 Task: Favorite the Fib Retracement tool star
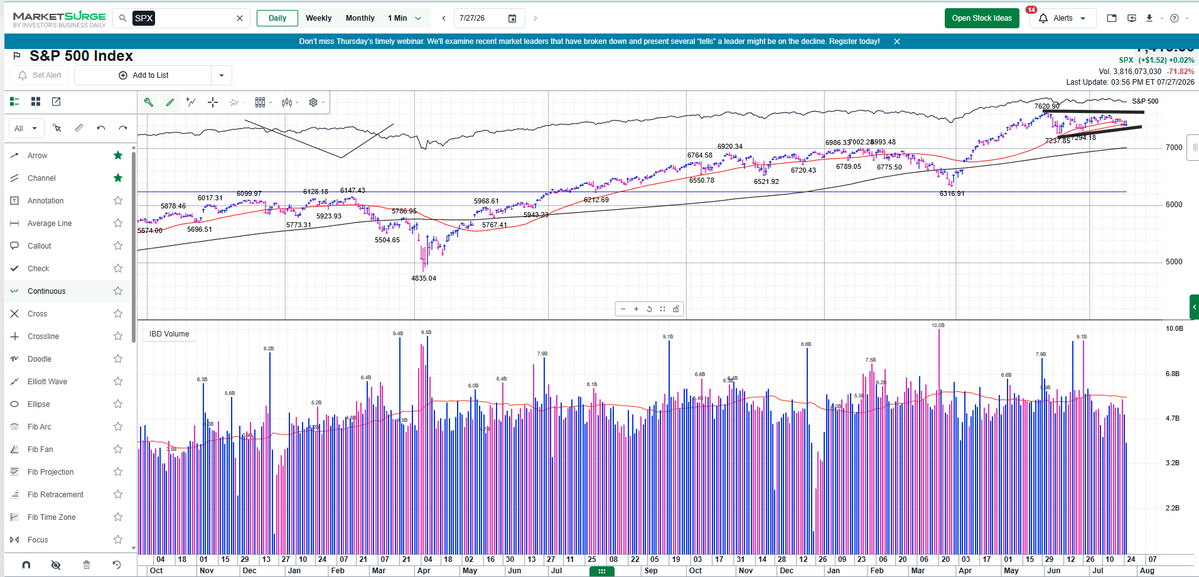tap(118, 494)
